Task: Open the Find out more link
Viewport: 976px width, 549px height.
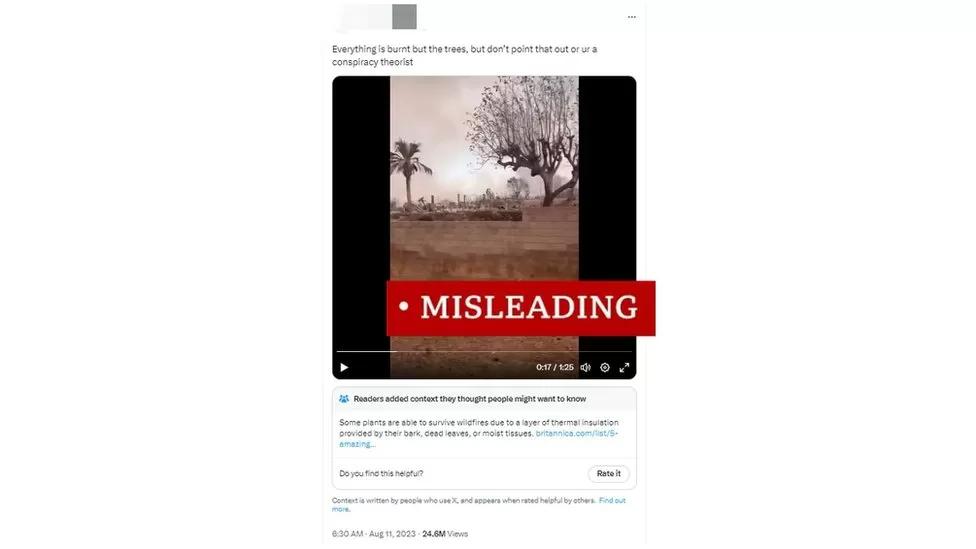Action: [x=479, y=505]
